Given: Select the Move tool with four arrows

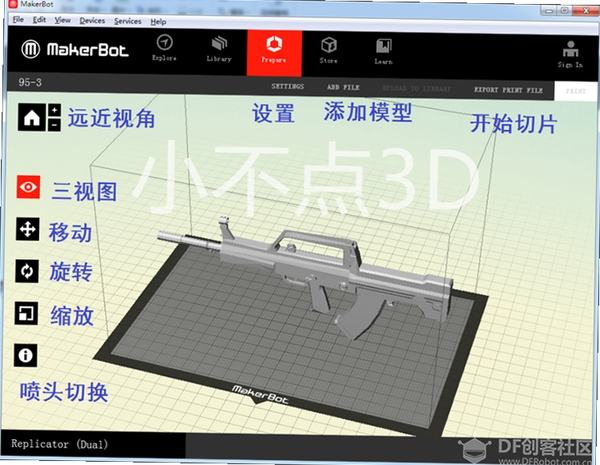Looking at the screenshot, I should tap(28, 229).
